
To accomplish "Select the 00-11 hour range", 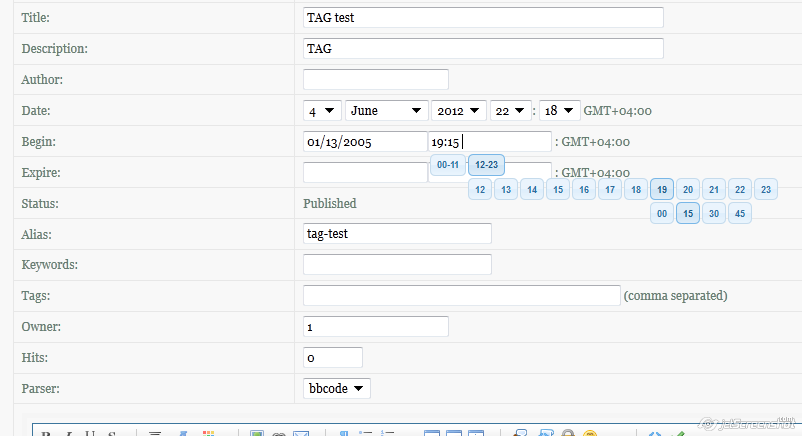I will pos(448,165).
